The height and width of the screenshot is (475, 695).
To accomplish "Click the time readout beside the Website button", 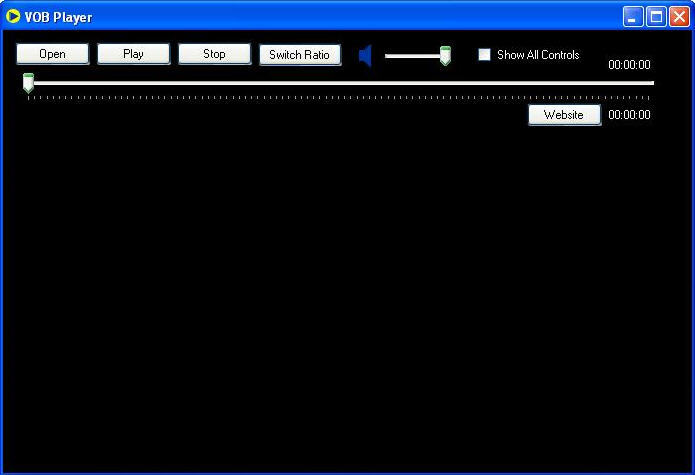I will tap(629, 115).
